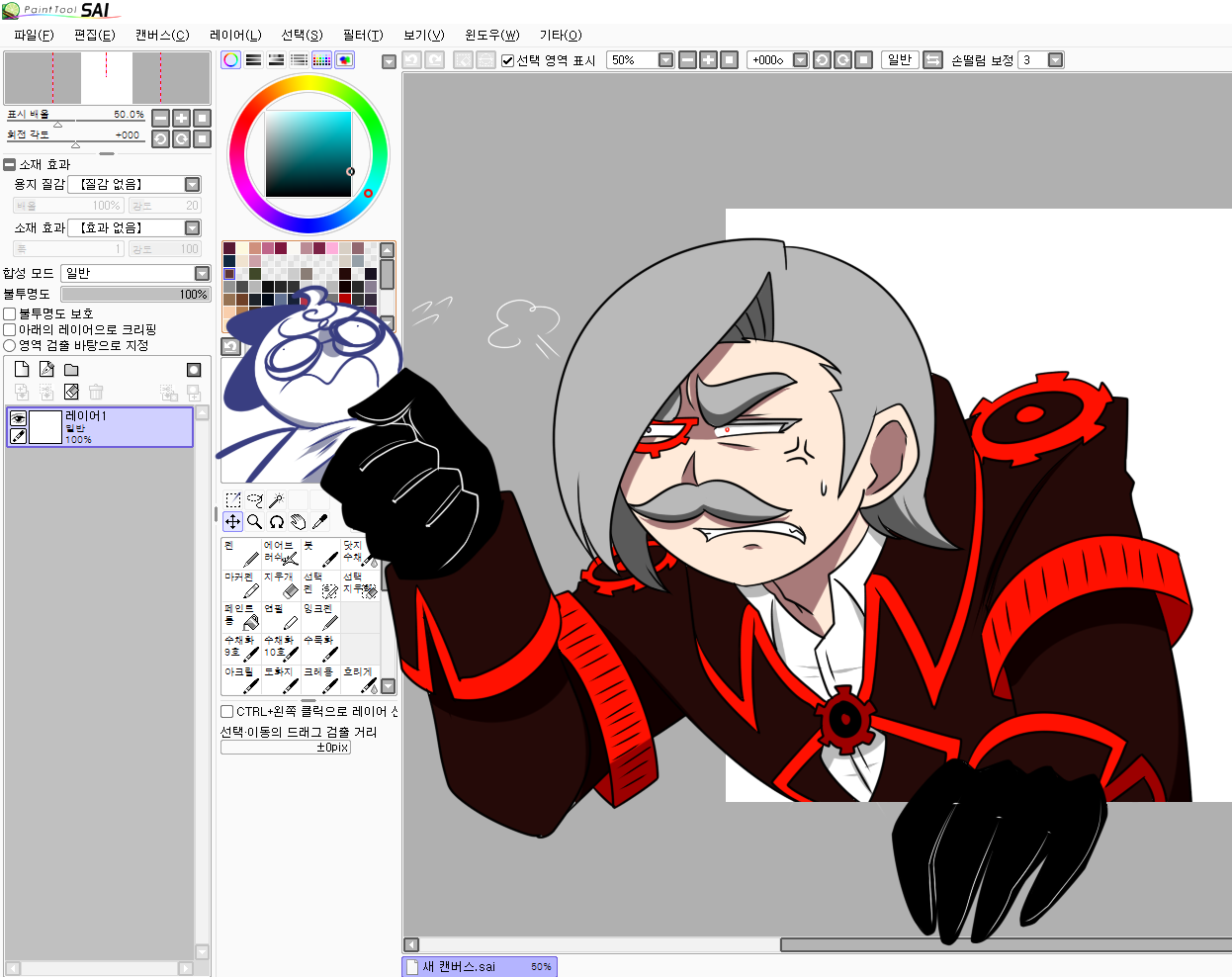Viewport: 1232px width, 977px height.
Task: Select the rotate canvas tool
Action: coord(277,521)
